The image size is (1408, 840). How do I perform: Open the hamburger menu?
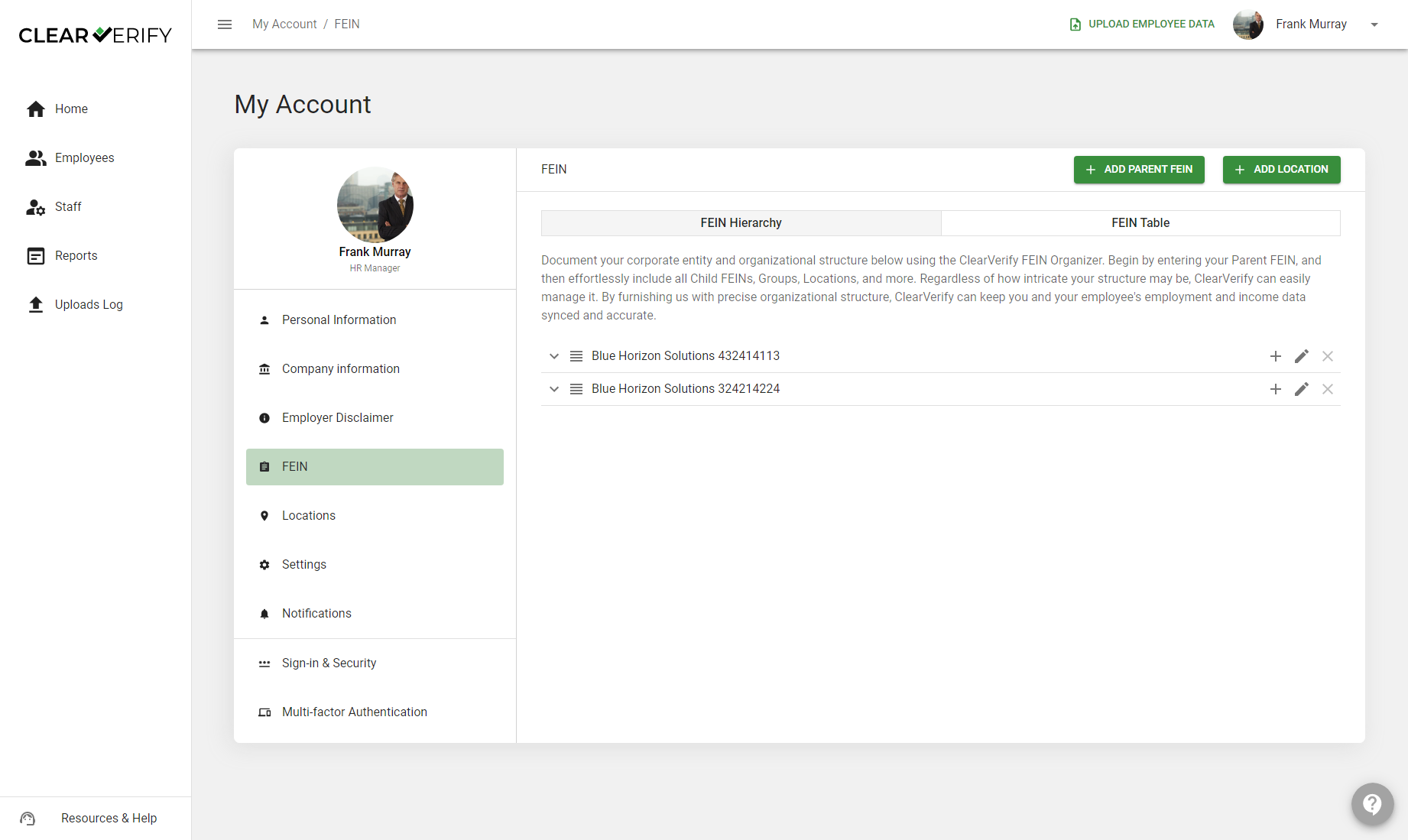225,24
